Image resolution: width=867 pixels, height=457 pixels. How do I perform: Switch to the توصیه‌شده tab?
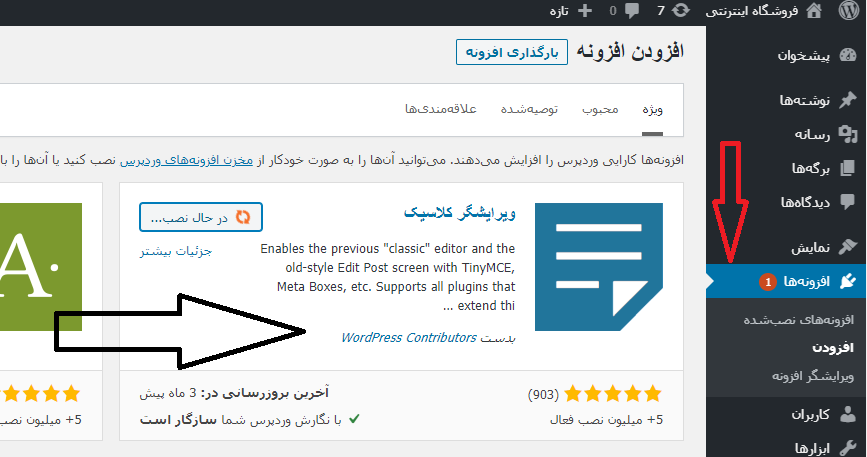tap(529, 109)
